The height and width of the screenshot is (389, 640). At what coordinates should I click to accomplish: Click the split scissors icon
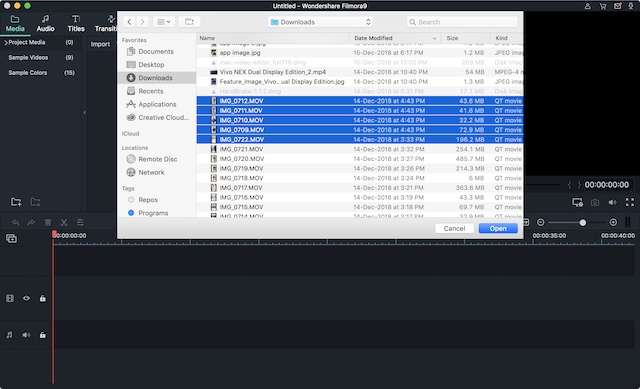click(64, 222)
